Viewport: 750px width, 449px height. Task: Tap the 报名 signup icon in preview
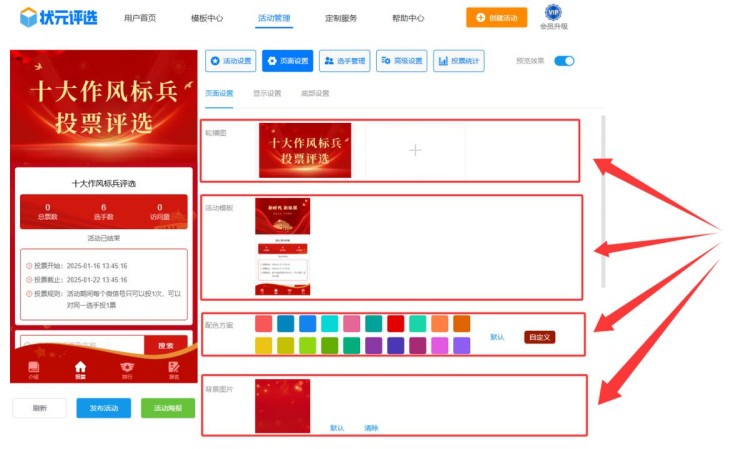tap(173, 369)
